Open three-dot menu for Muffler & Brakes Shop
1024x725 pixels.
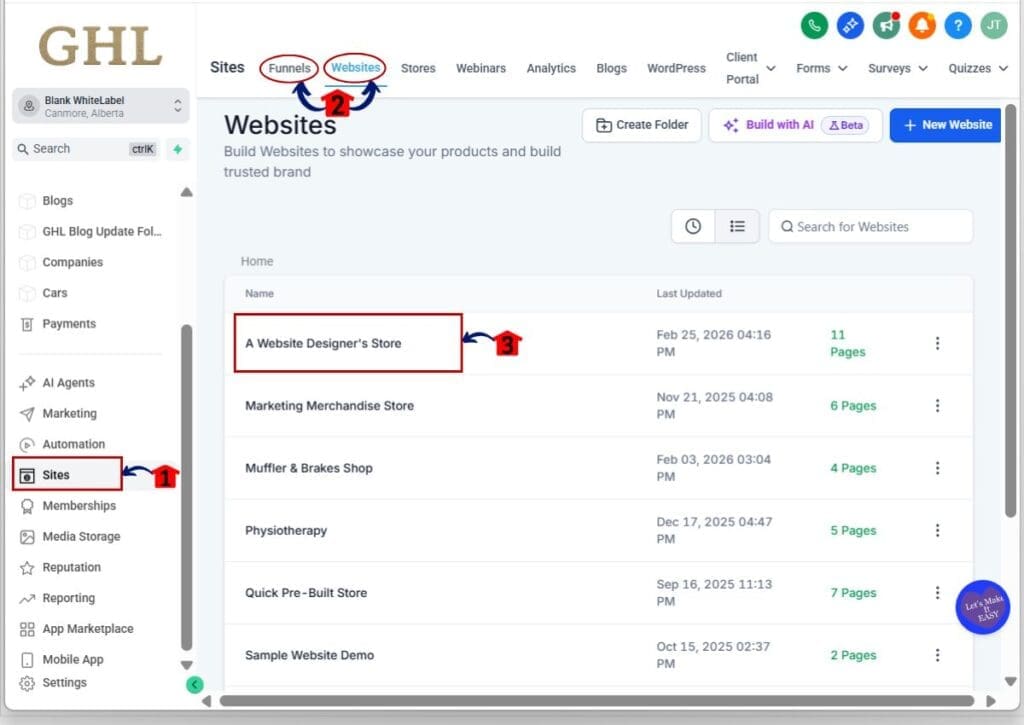tap(937, 468)
